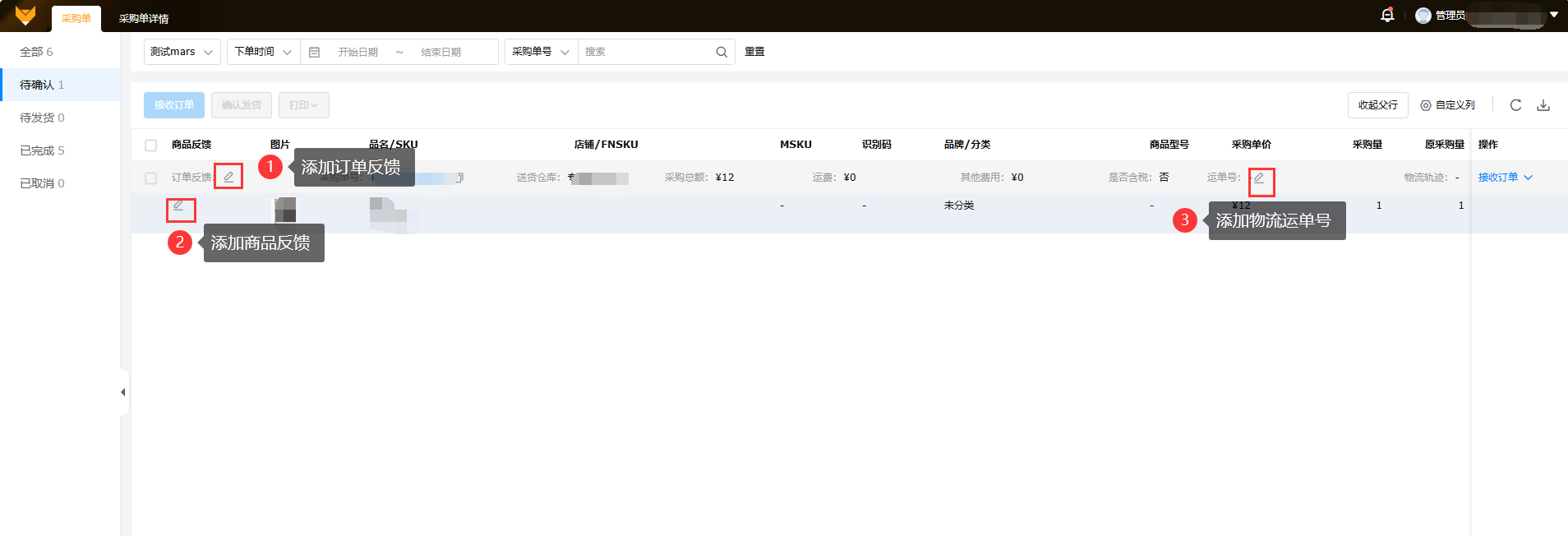The height and width of the screenshot is (536, 1568).
Task: Switch to the 采购单详情 tab
Action: (x=144, y=18)
